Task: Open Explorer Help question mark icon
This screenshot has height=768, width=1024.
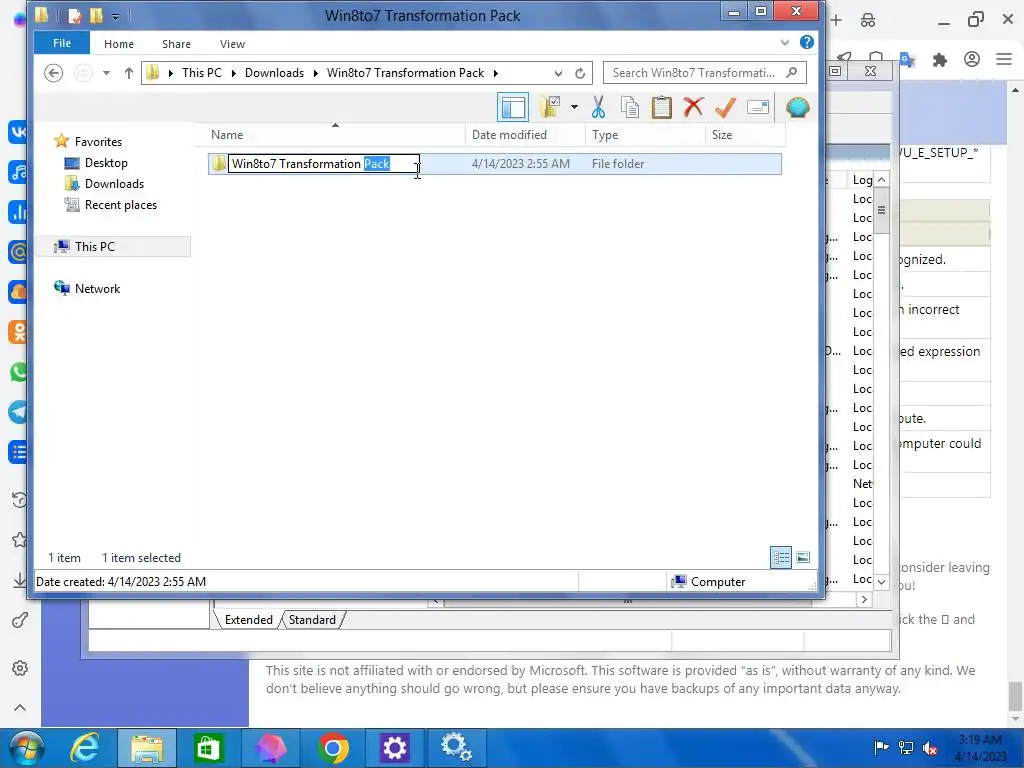Action: tap(807, 42)
